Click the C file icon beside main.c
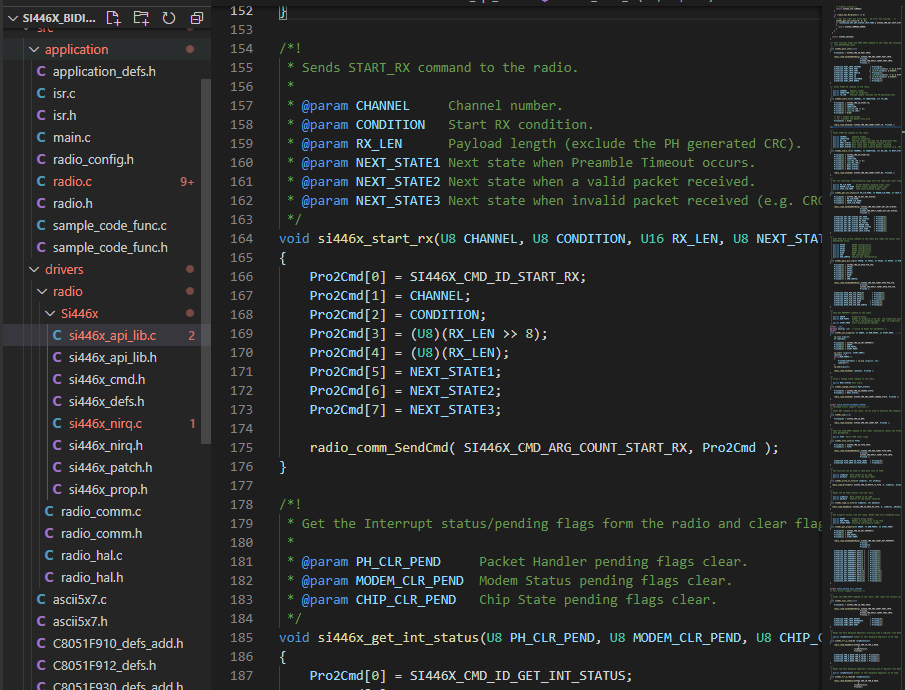905x690 pixels. pos(41,137)
